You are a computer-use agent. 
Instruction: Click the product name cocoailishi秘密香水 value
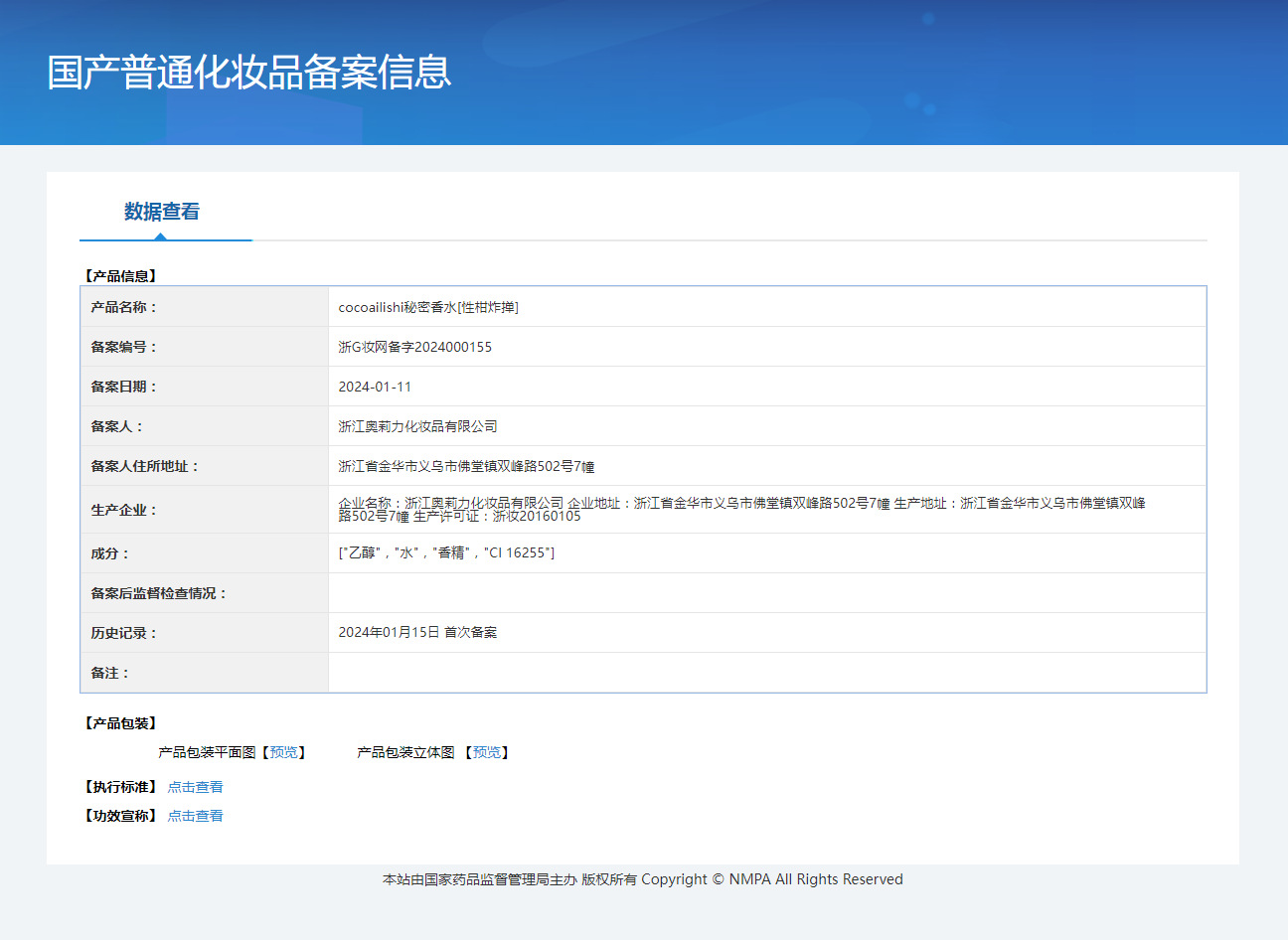(x=428, y=307)
